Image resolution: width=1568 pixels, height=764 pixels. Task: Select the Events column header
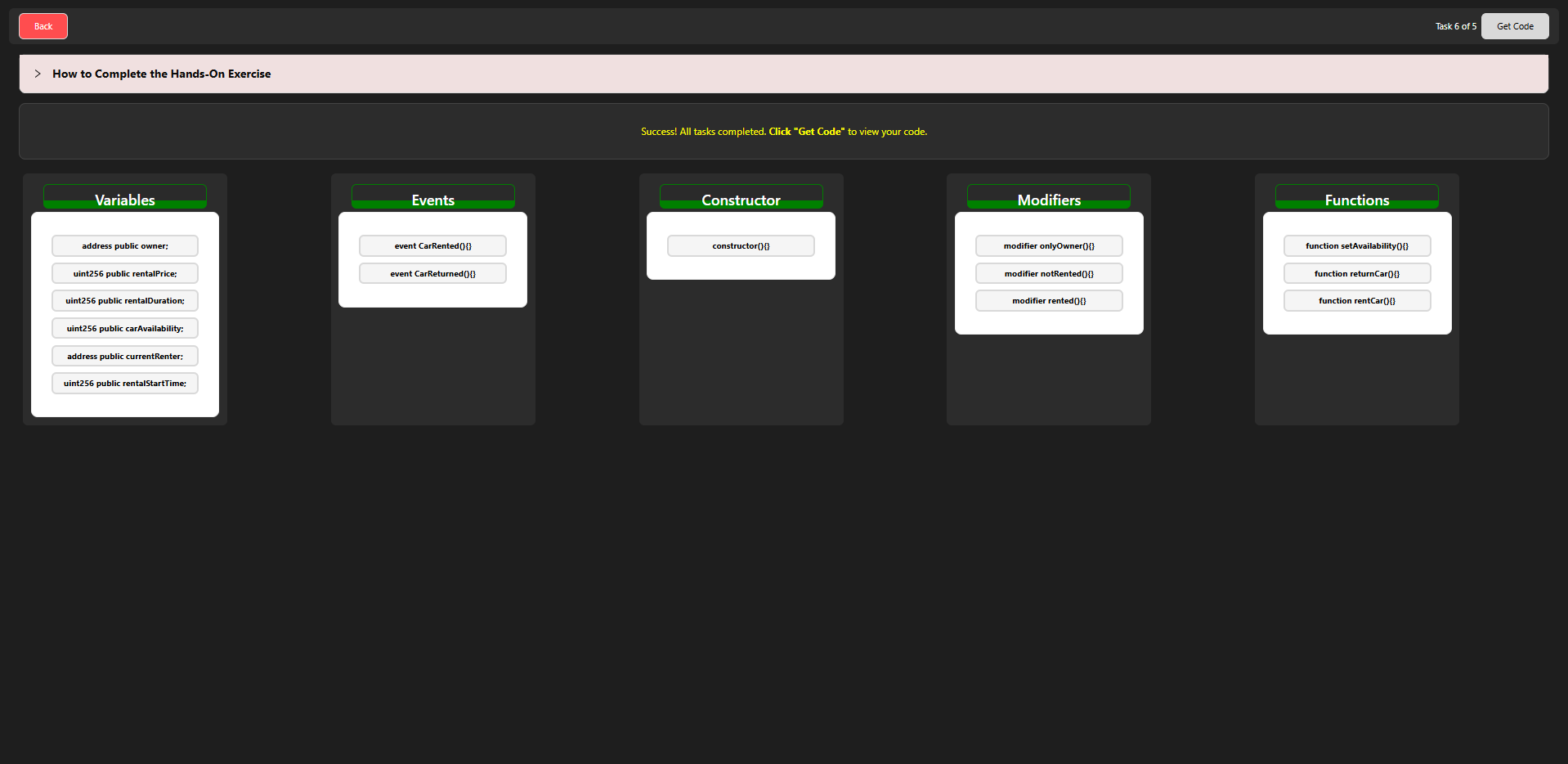[x=432, y=198]
